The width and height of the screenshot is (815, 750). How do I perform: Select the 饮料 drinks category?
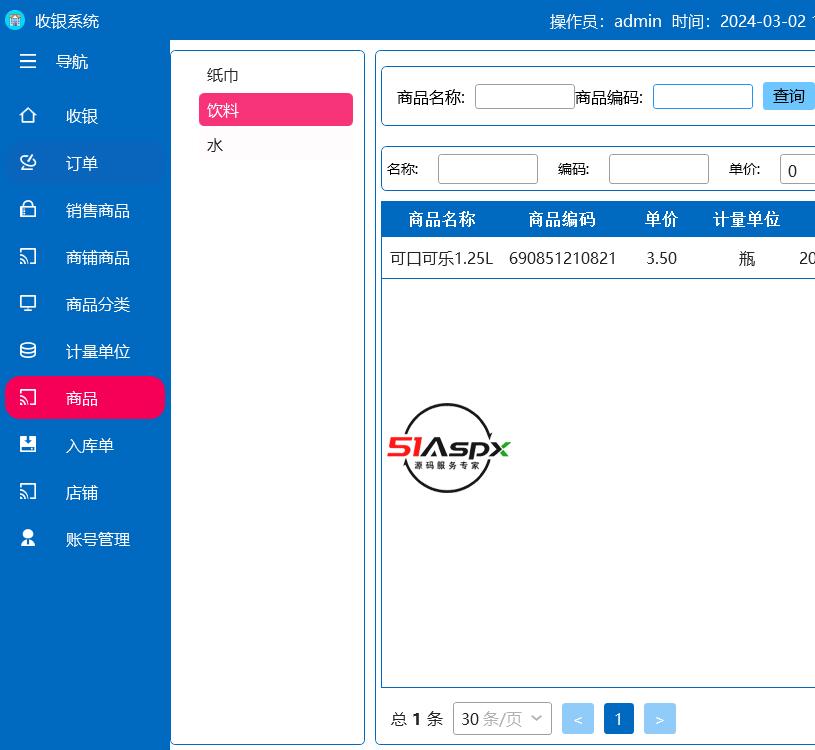coord(276,110)
